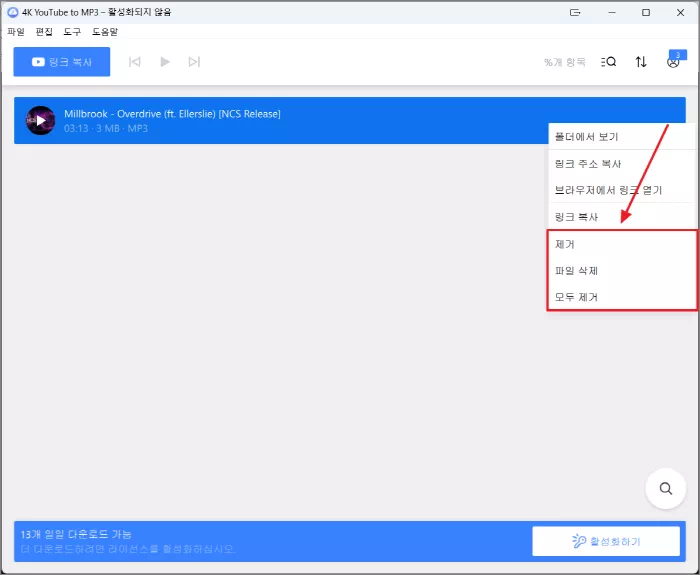The height and width of the screenshot is (575, 700).
Task: Choose 링크 주소 복사 from context menu
Action: tap(621, 164)
